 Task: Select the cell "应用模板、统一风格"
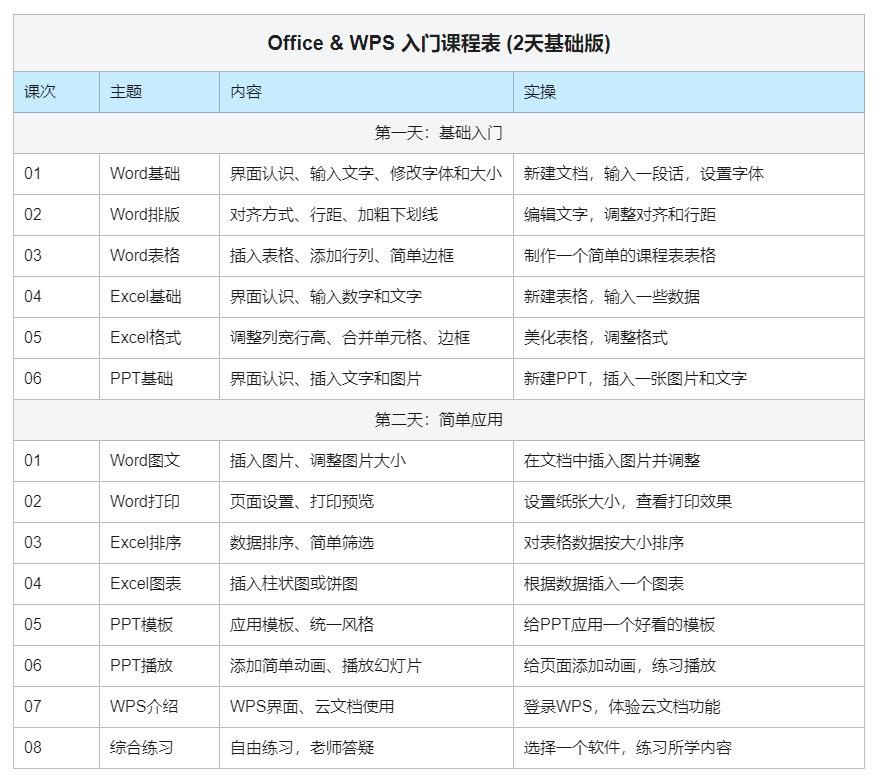coord(366,624)
